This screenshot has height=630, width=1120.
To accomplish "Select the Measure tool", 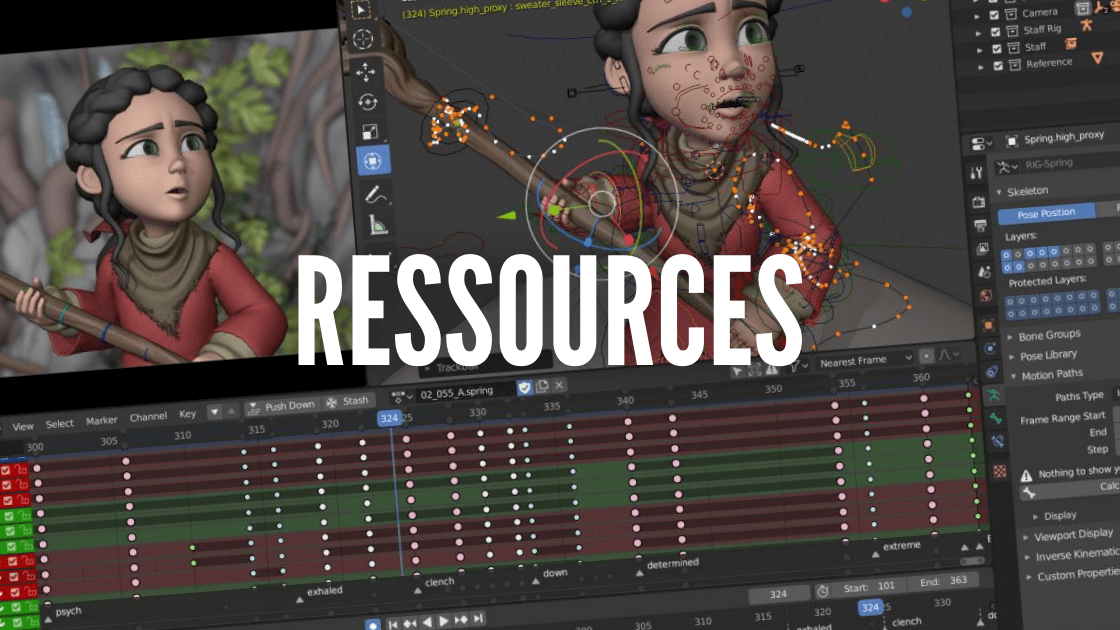I will click(378, 225).
